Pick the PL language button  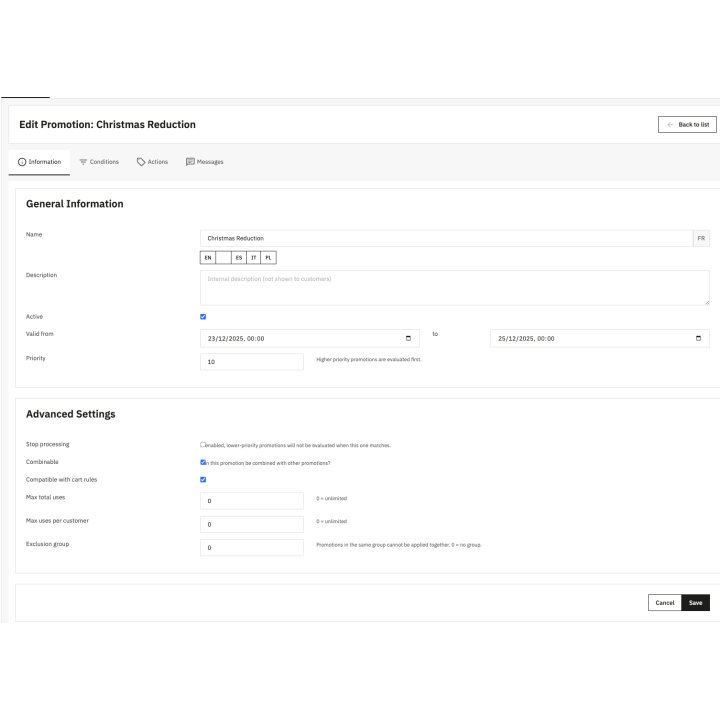coord(269,257)
